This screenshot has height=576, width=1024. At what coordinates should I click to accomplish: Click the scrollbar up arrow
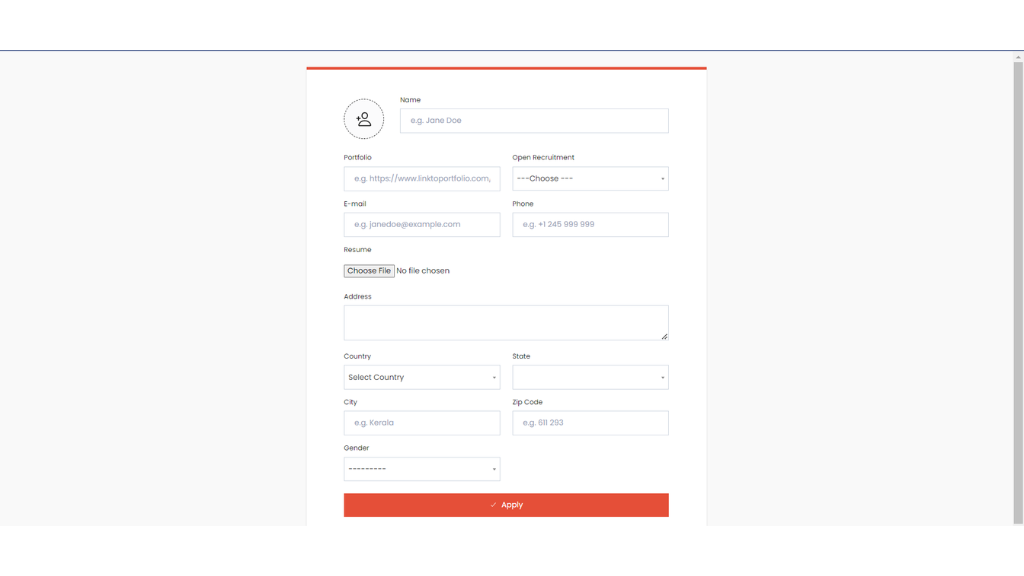click(x=1018, y=57)
